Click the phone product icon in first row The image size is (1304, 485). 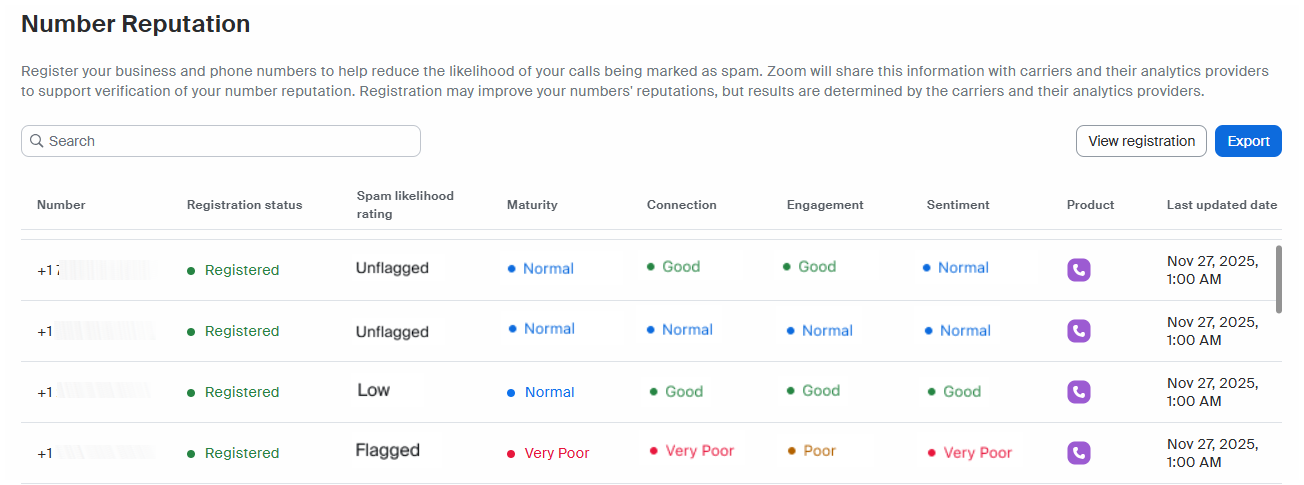click(x=1078, y=270)
